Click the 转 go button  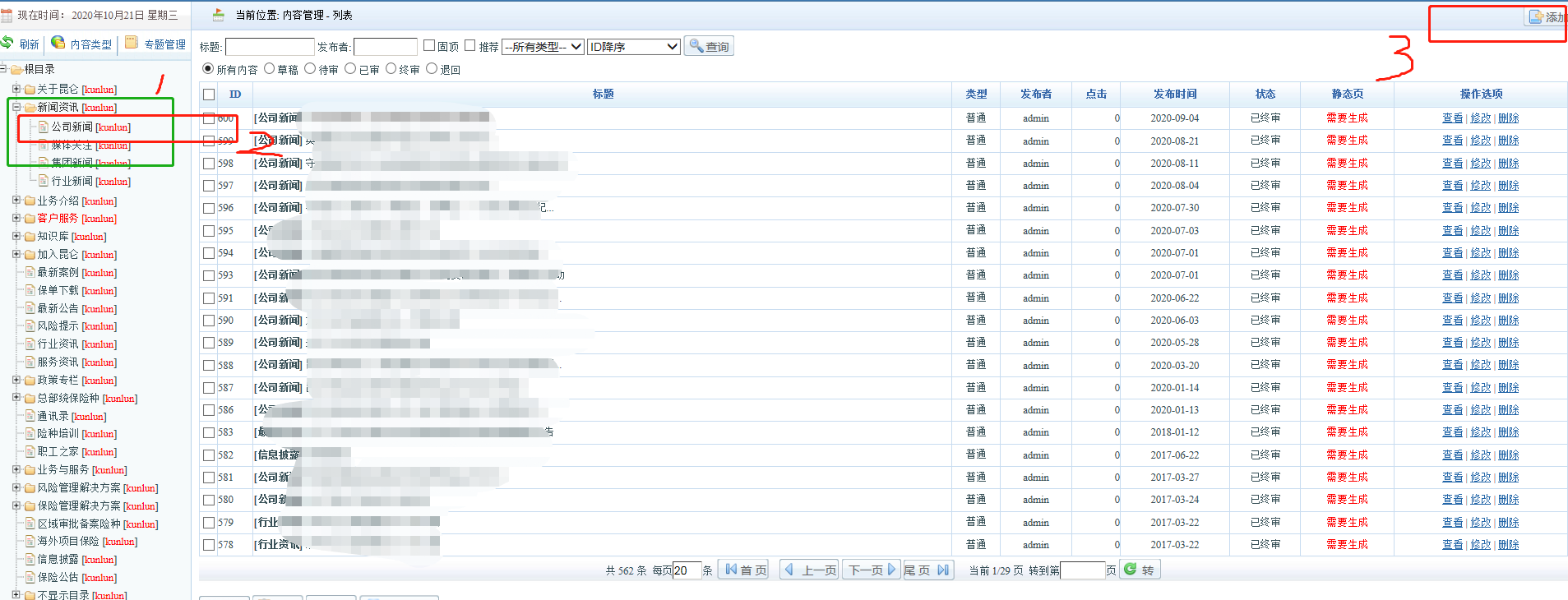point(1140,570)
